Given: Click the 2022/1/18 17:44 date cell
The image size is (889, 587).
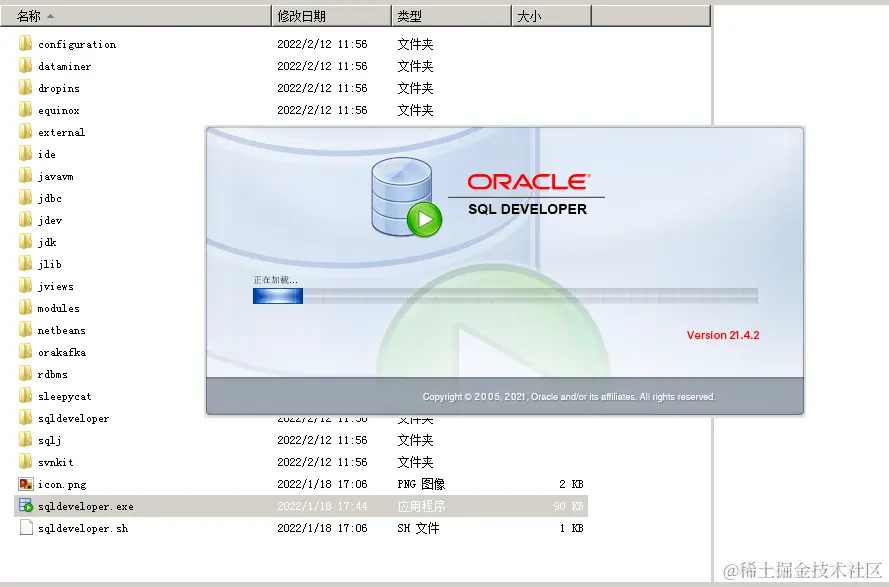Looking at the screenshot, I should [322, 506].
